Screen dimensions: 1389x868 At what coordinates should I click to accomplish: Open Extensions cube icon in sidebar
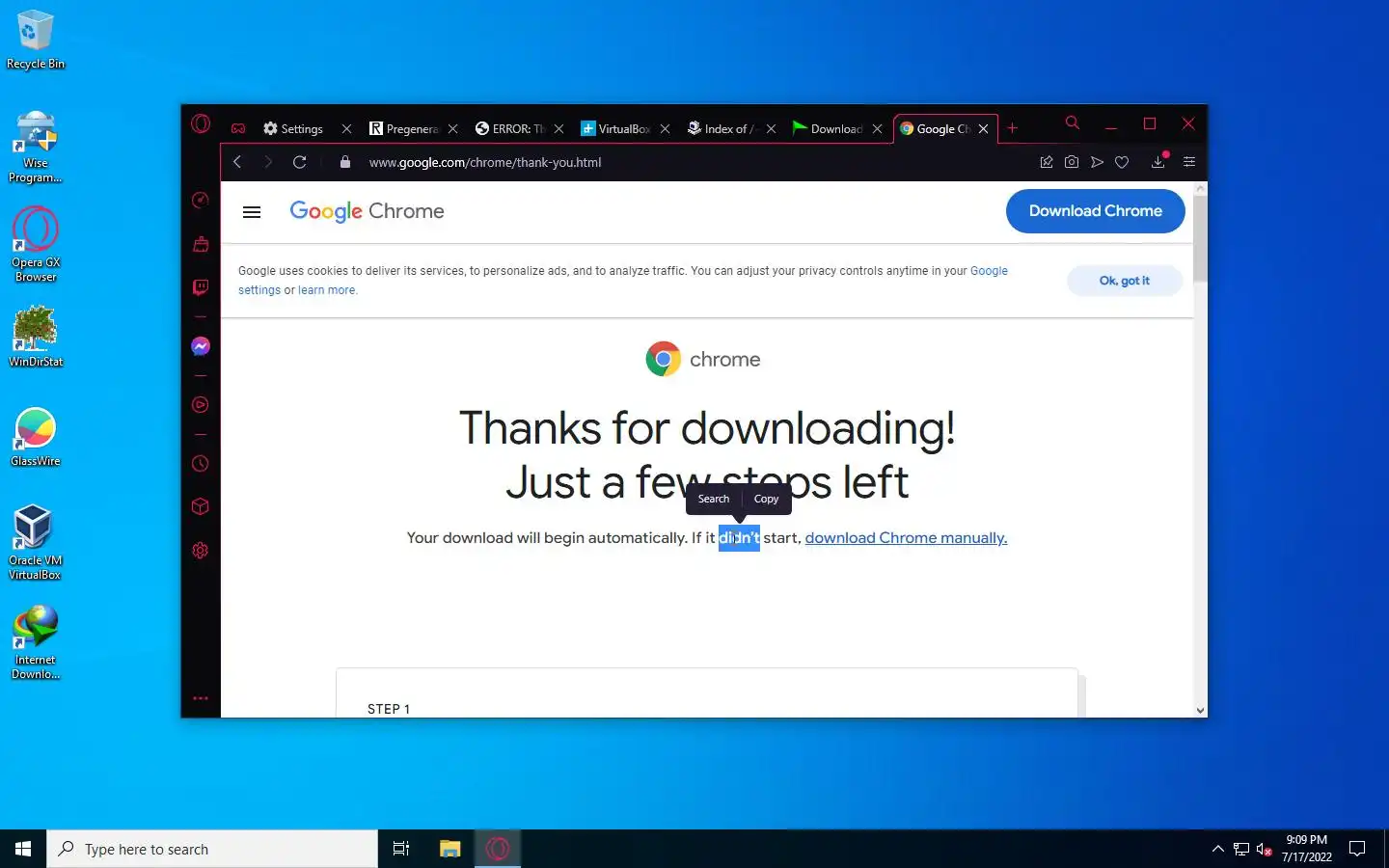tap(201, 506)
